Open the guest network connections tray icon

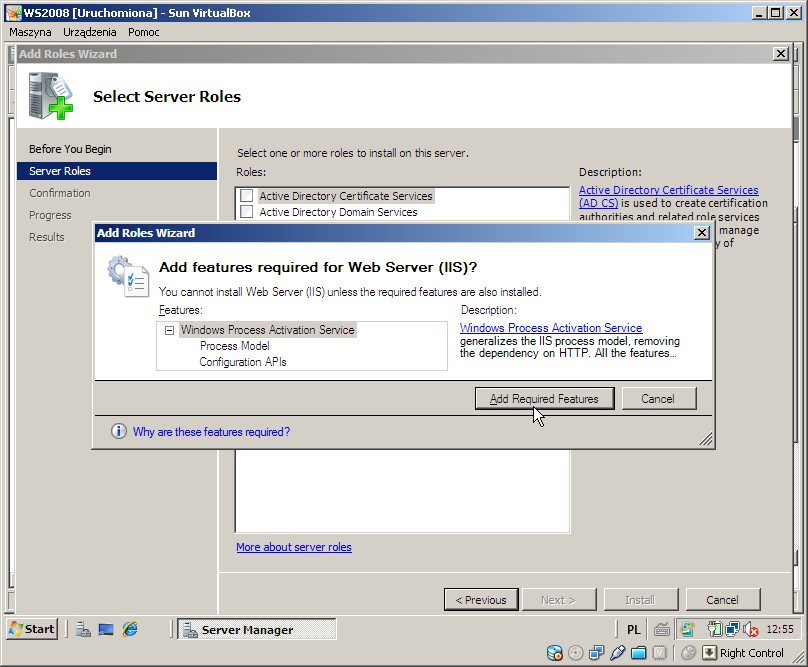(732, 629)
